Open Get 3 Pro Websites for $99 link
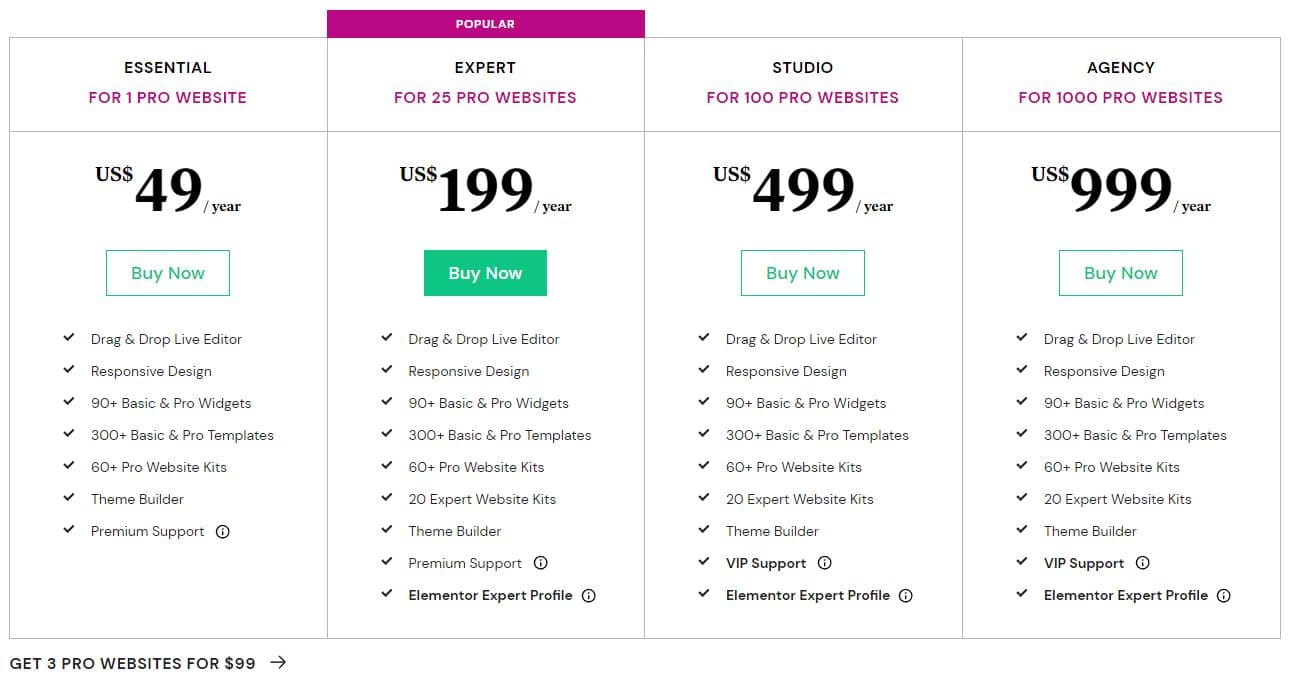Screen dimensions: 1294x681 coord(133,663)
